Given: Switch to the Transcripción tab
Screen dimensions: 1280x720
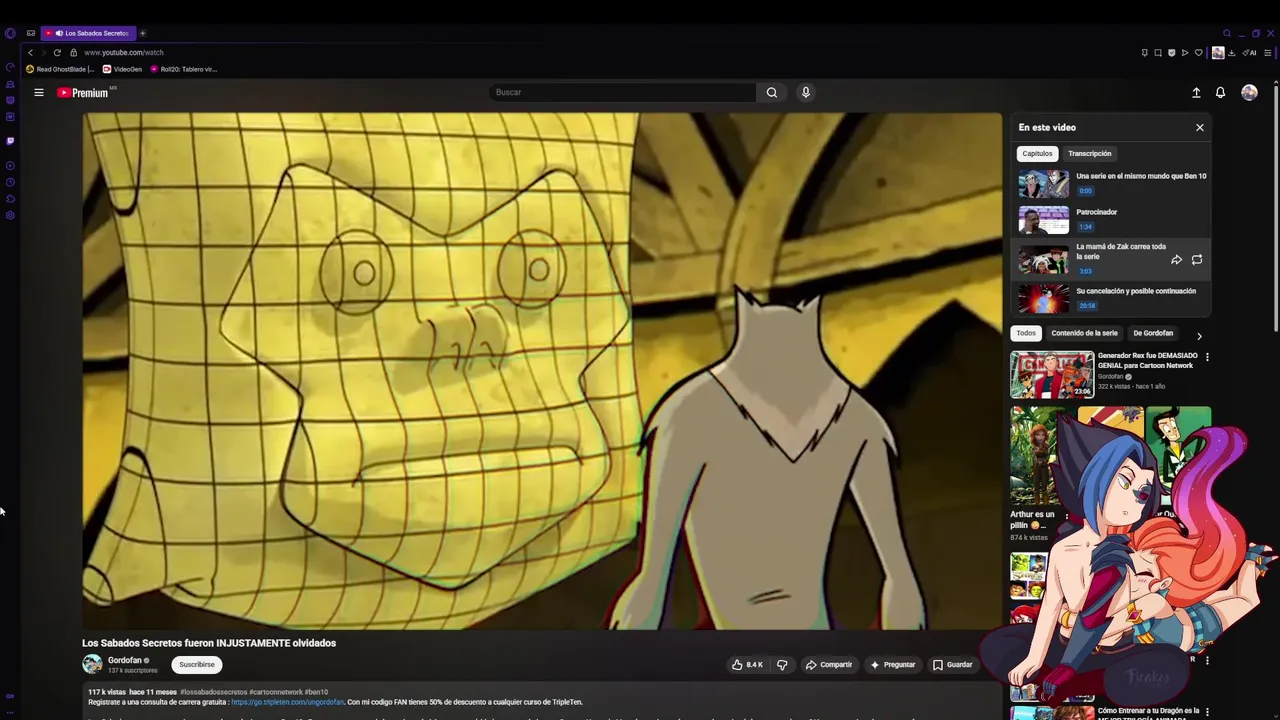Looking at the screenshot, I should (x=1089, y=153).
